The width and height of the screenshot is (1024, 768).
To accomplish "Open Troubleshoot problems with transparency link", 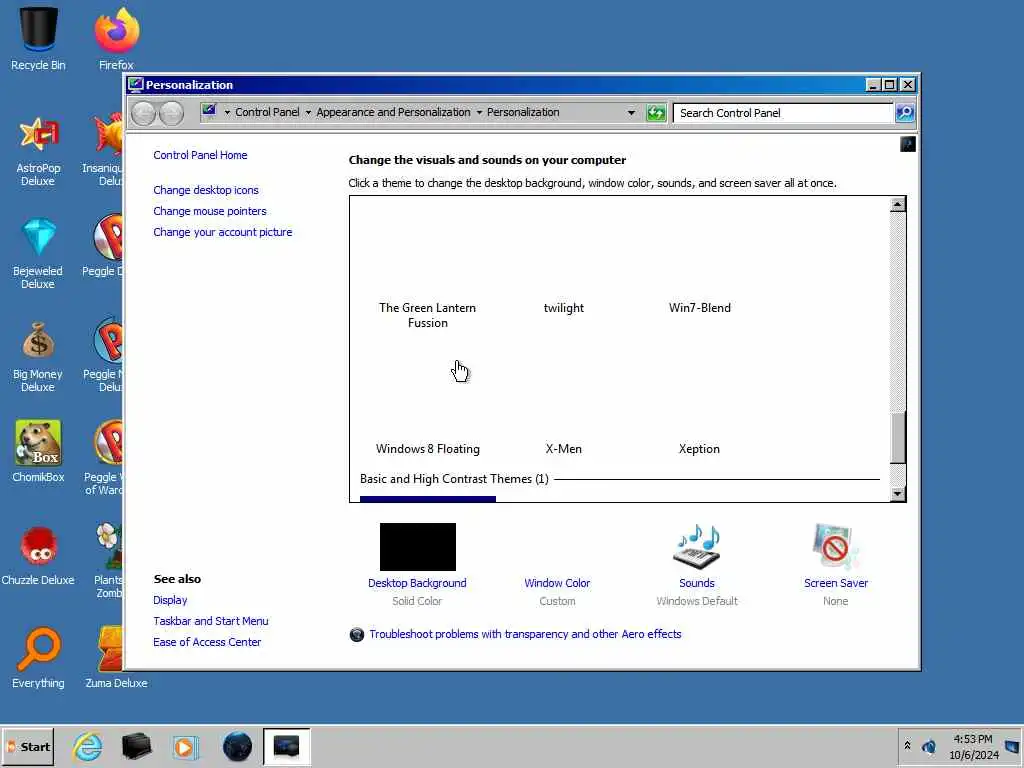I will click(x=525, y=634).
